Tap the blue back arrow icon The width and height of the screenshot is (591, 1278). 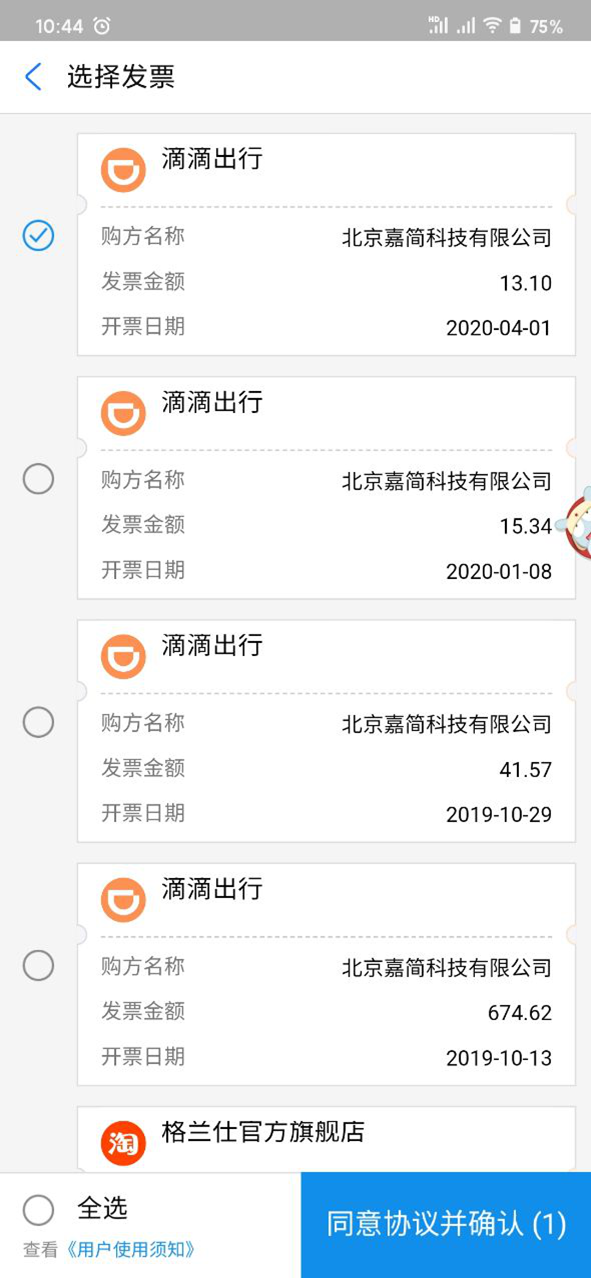[33, 77]
